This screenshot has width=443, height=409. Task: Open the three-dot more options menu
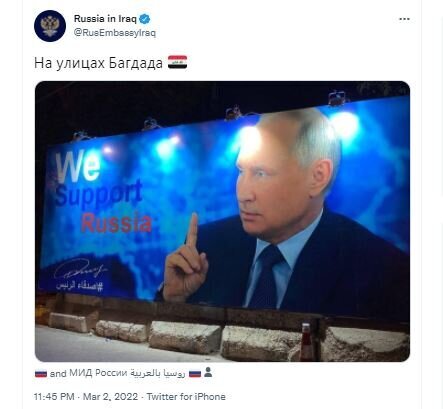pyautogui.click(x=404, y=19)
